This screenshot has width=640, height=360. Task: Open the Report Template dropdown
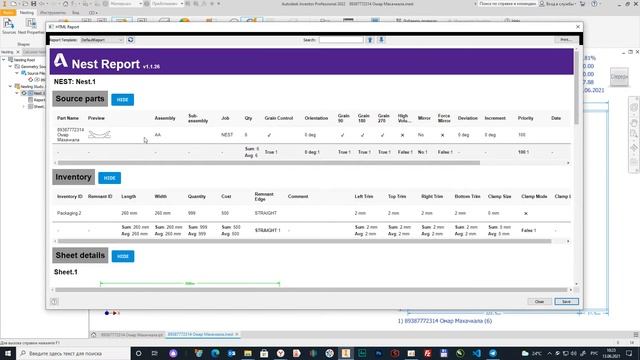(x=101, y=40)
